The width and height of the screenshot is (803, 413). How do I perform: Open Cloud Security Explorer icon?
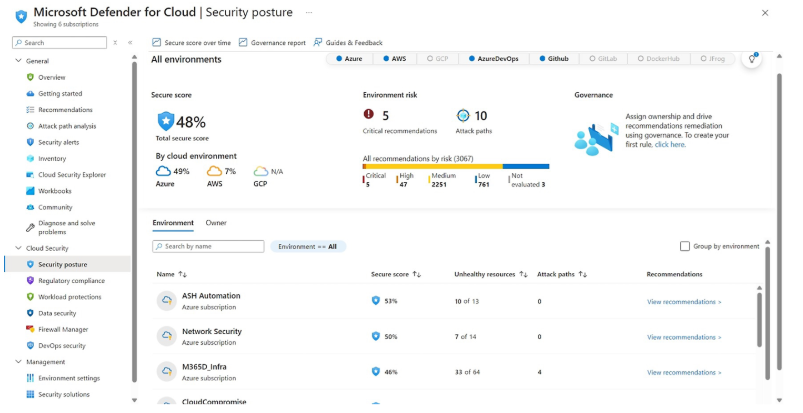pos(30,175)
